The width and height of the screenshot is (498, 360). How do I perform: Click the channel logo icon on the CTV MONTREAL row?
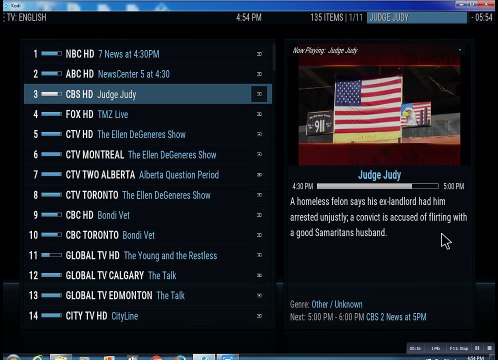(259, 154)
